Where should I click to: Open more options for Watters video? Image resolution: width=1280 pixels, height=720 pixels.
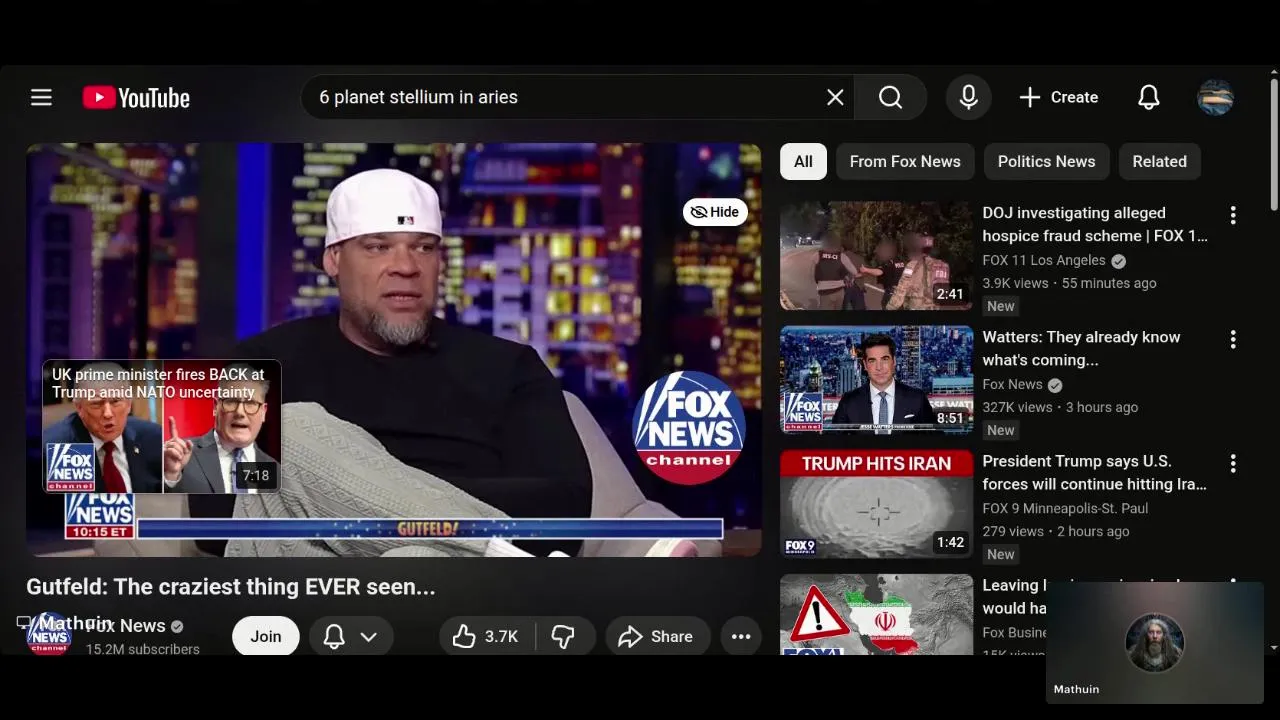pos(1233,339)
